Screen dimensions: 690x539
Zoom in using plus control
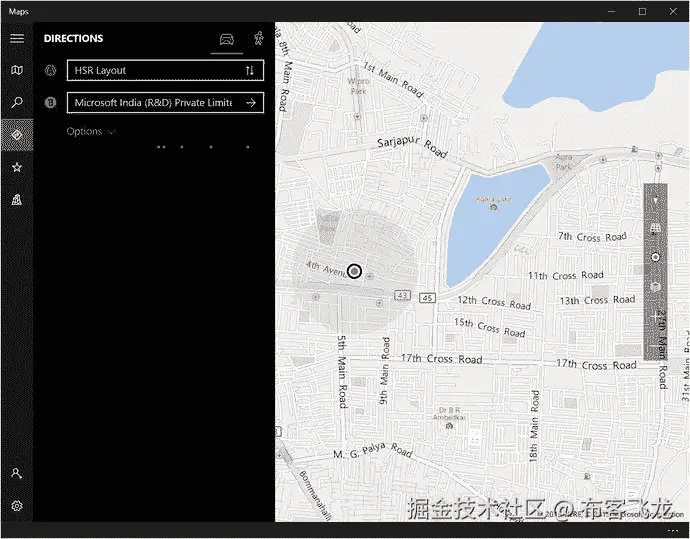pos(655,316)
